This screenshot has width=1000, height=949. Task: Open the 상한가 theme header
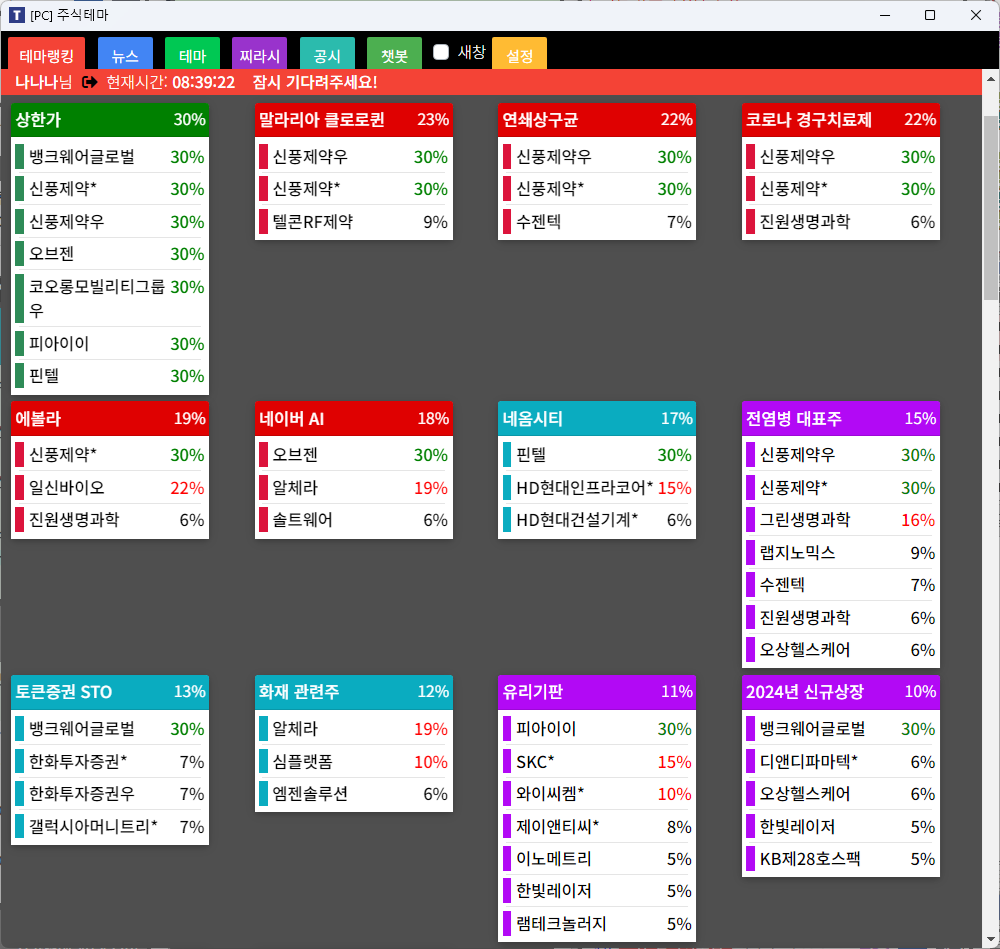(x=110, y=120)
